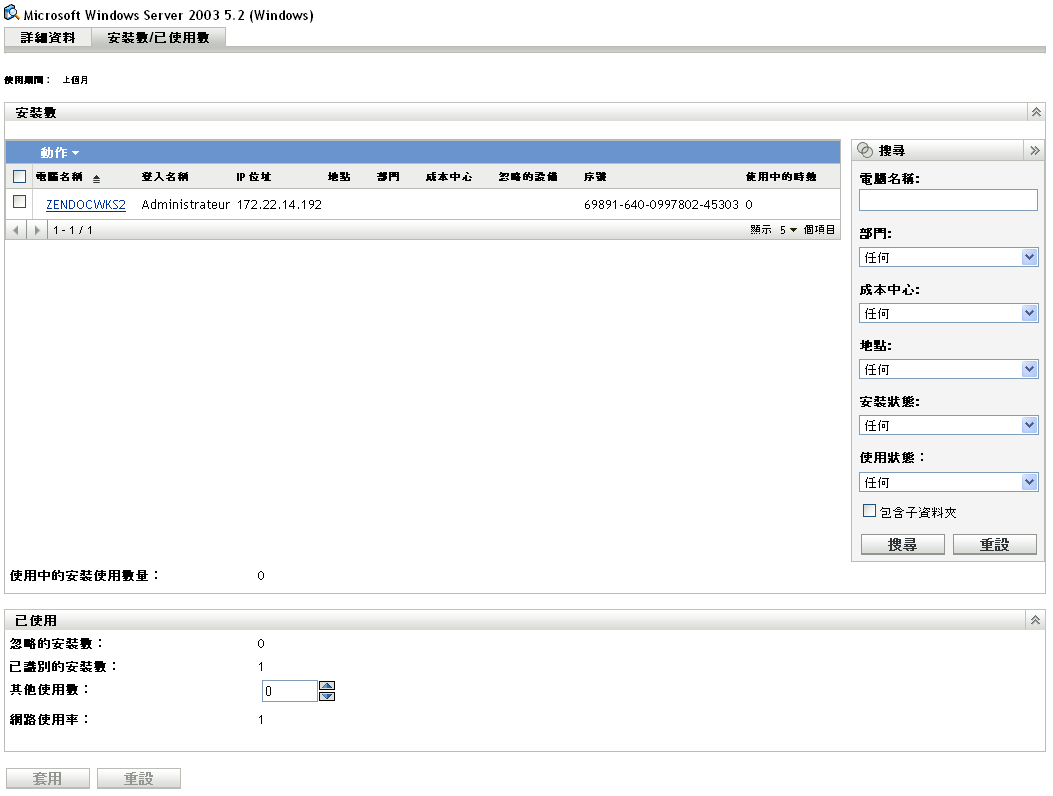Image resolution: width=1053 pixels, height=796 pixels.
Task: Click sort arrow next to 電腦名稱 column
Action: click(96, 179)
